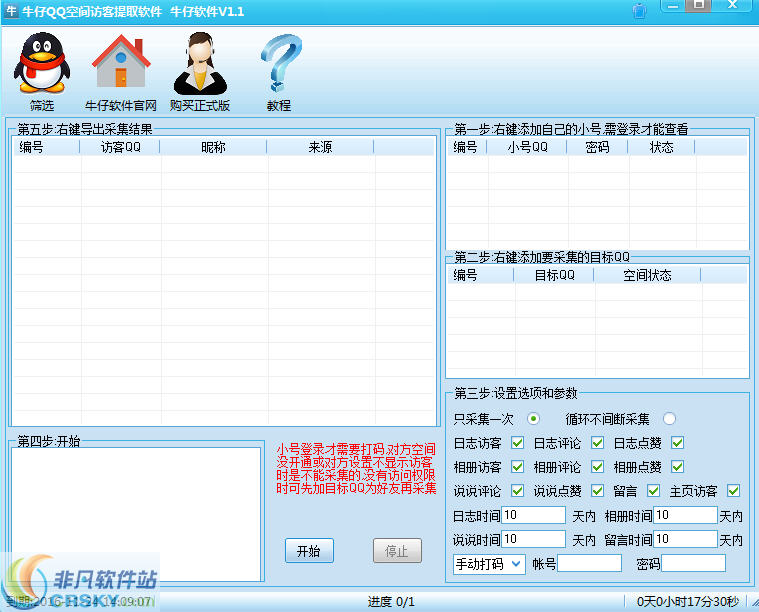The width and height of the screenshot is (759, 612).
Task: Click the 开始 button
Action: [x=309, y=551]
